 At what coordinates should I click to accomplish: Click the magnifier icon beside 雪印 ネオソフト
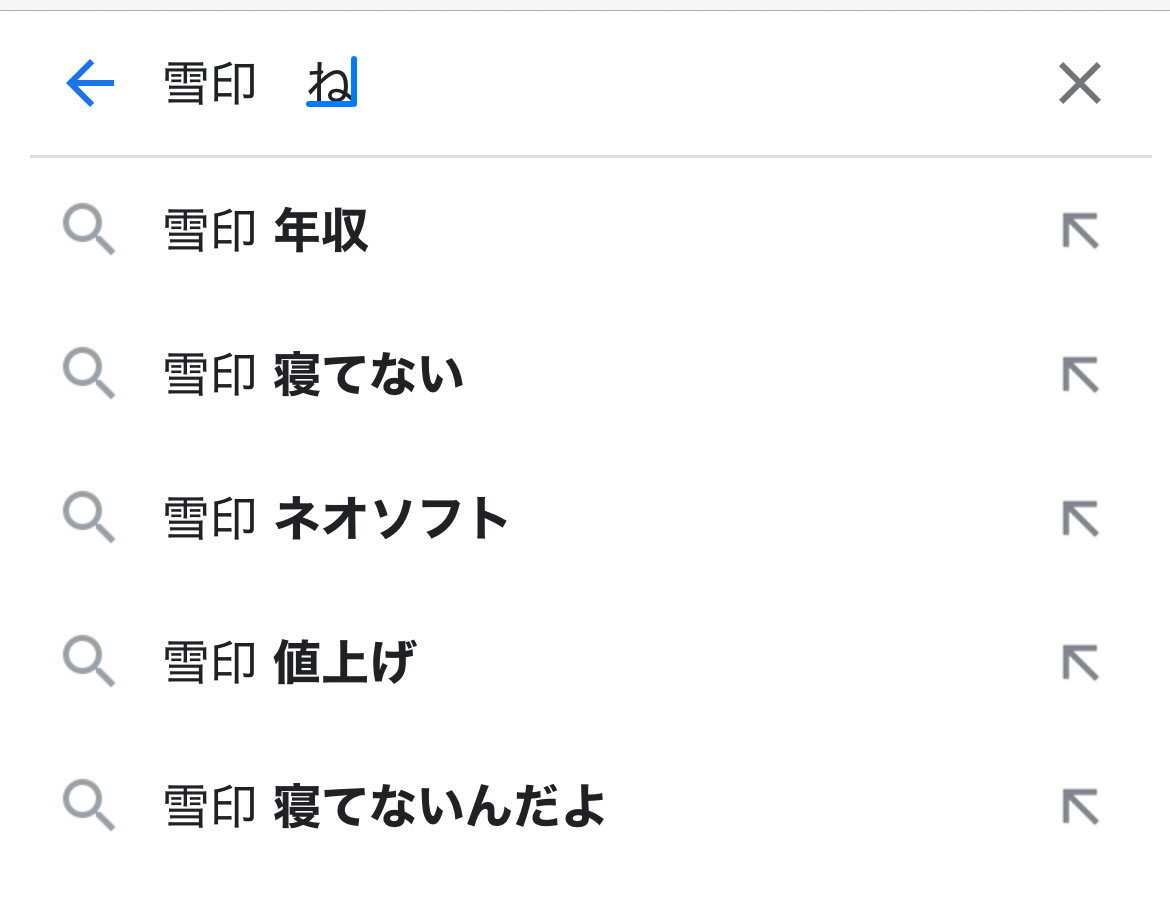coord(89,518)
